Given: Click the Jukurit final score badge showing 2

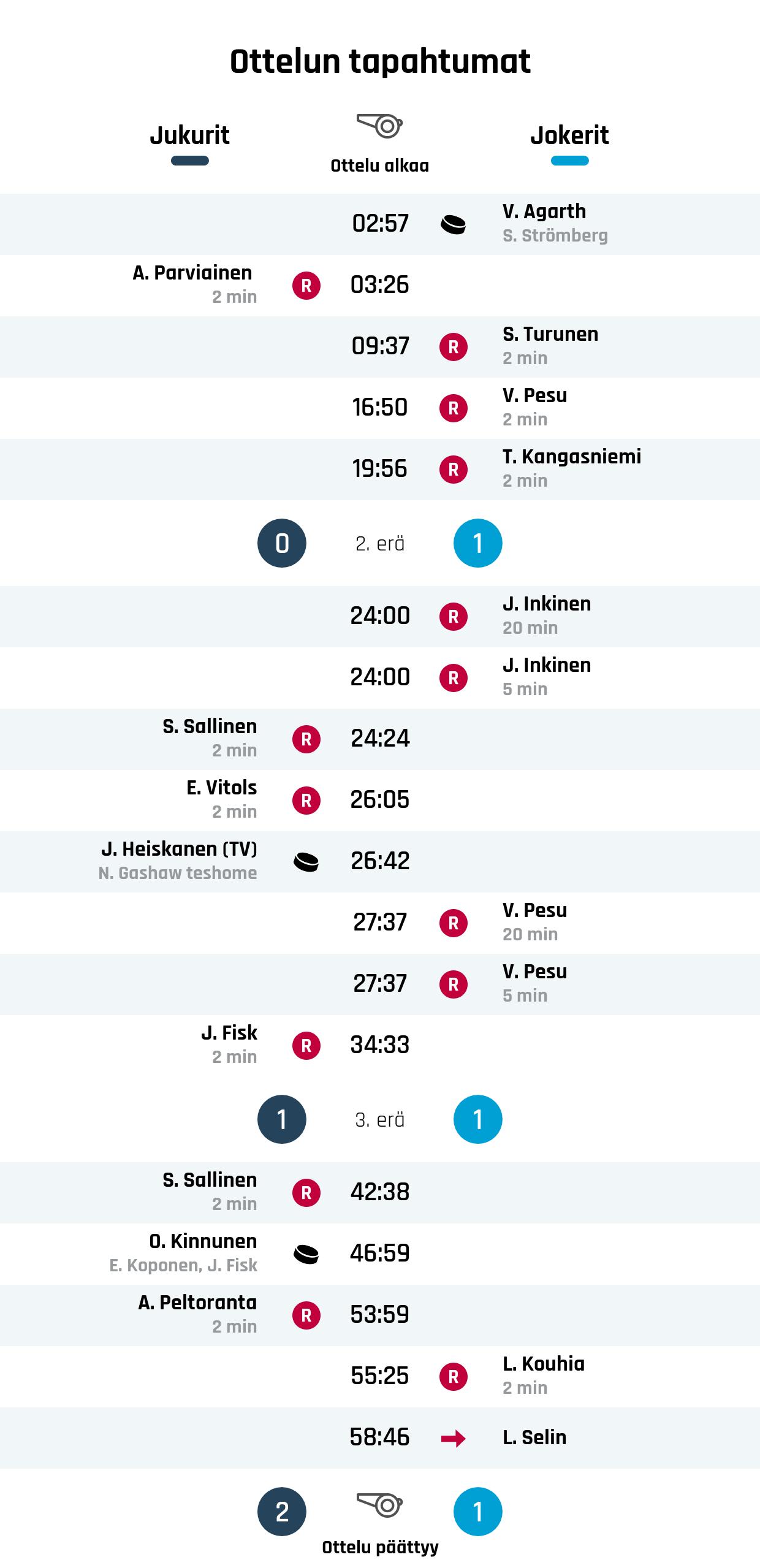Looking at the screenshot, I should [282, 1512].
